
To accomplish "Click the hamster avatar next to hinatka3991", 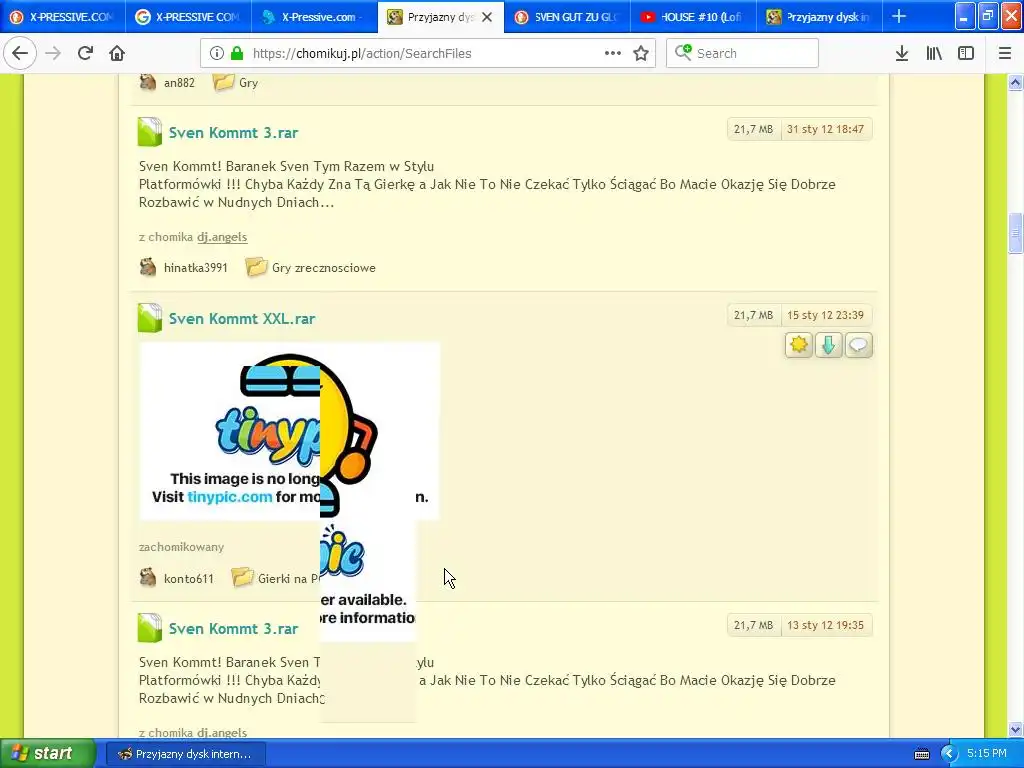I will pos(148,267).
